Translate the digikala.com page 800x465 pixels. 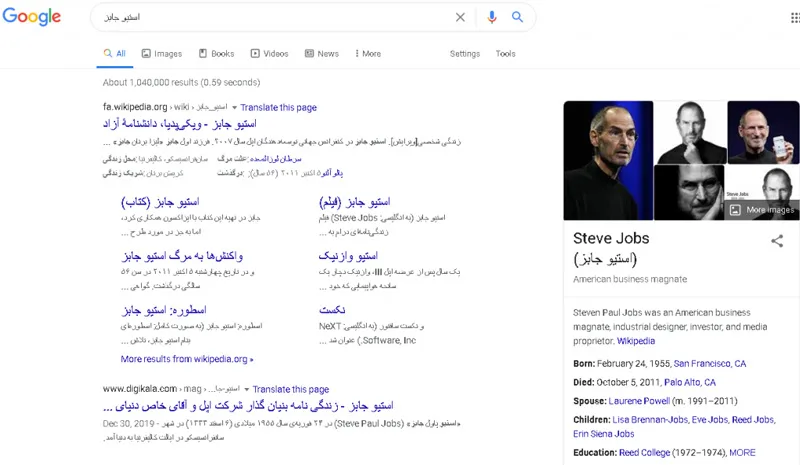[291, 389]
